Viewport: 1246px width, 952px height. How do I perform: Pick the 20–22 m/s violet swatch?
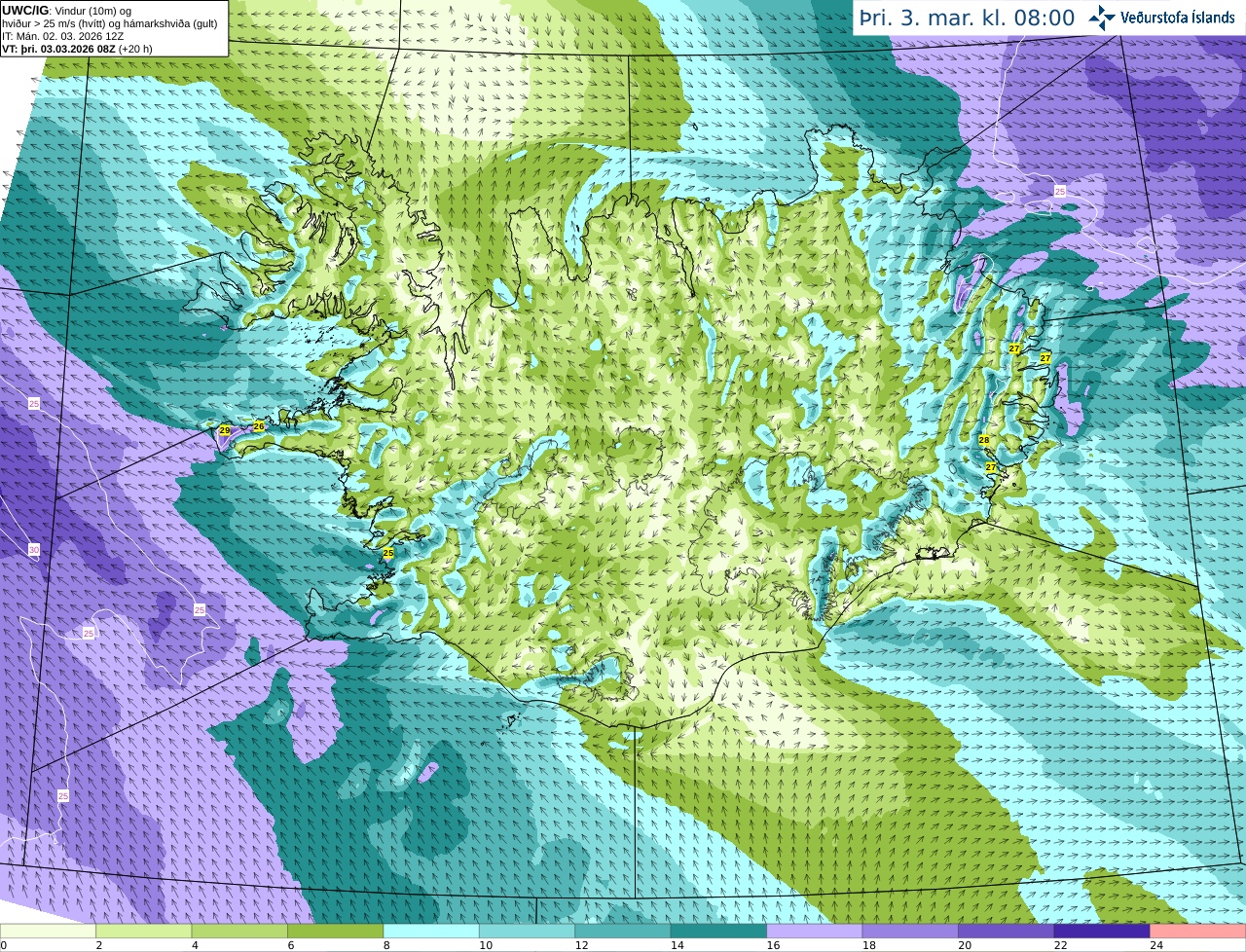[x=1007, y=931]
